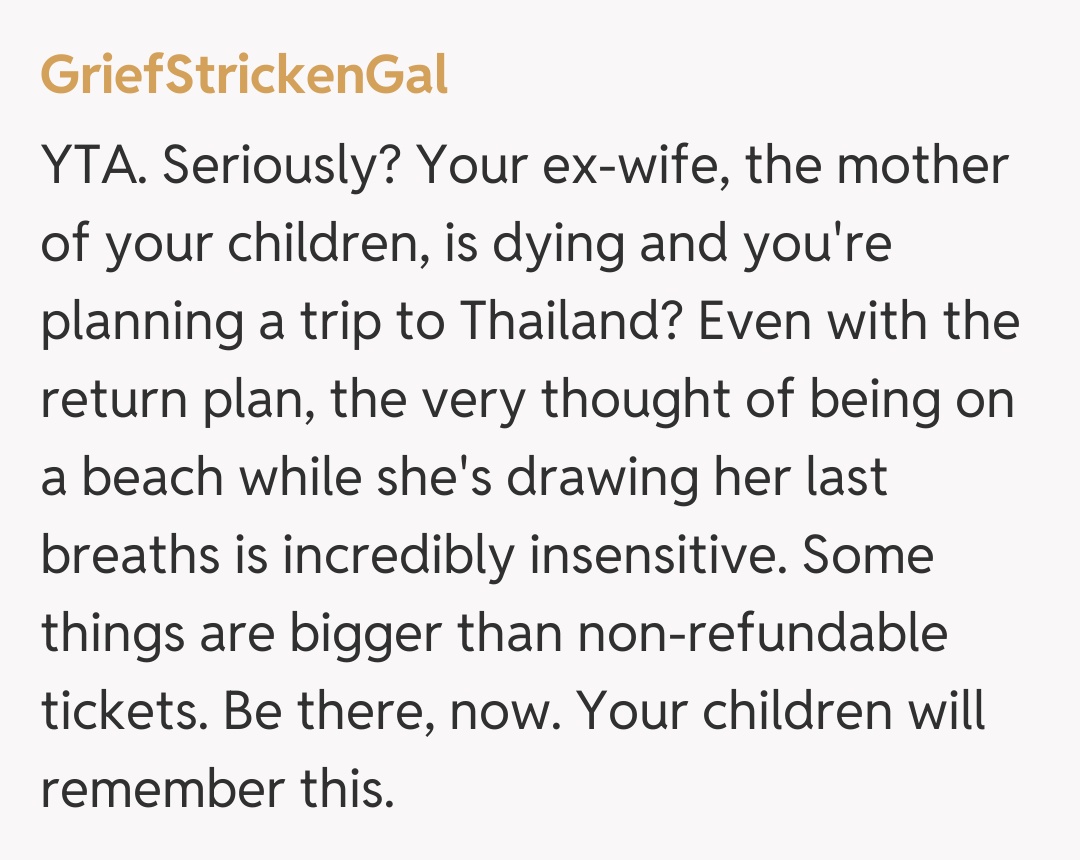Click the word "mother" in the first line
This screenshot has width=1080, height=860.
tap(922, 167)
